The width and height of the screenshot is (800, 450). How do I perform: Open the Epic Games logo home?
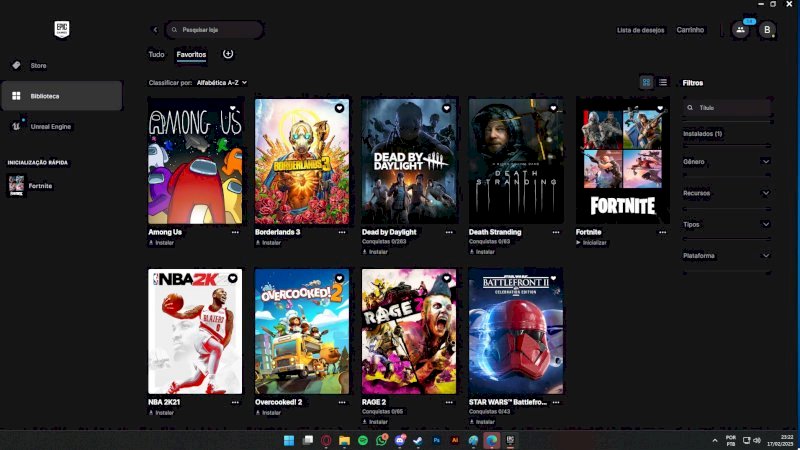[x=62, y=29]
